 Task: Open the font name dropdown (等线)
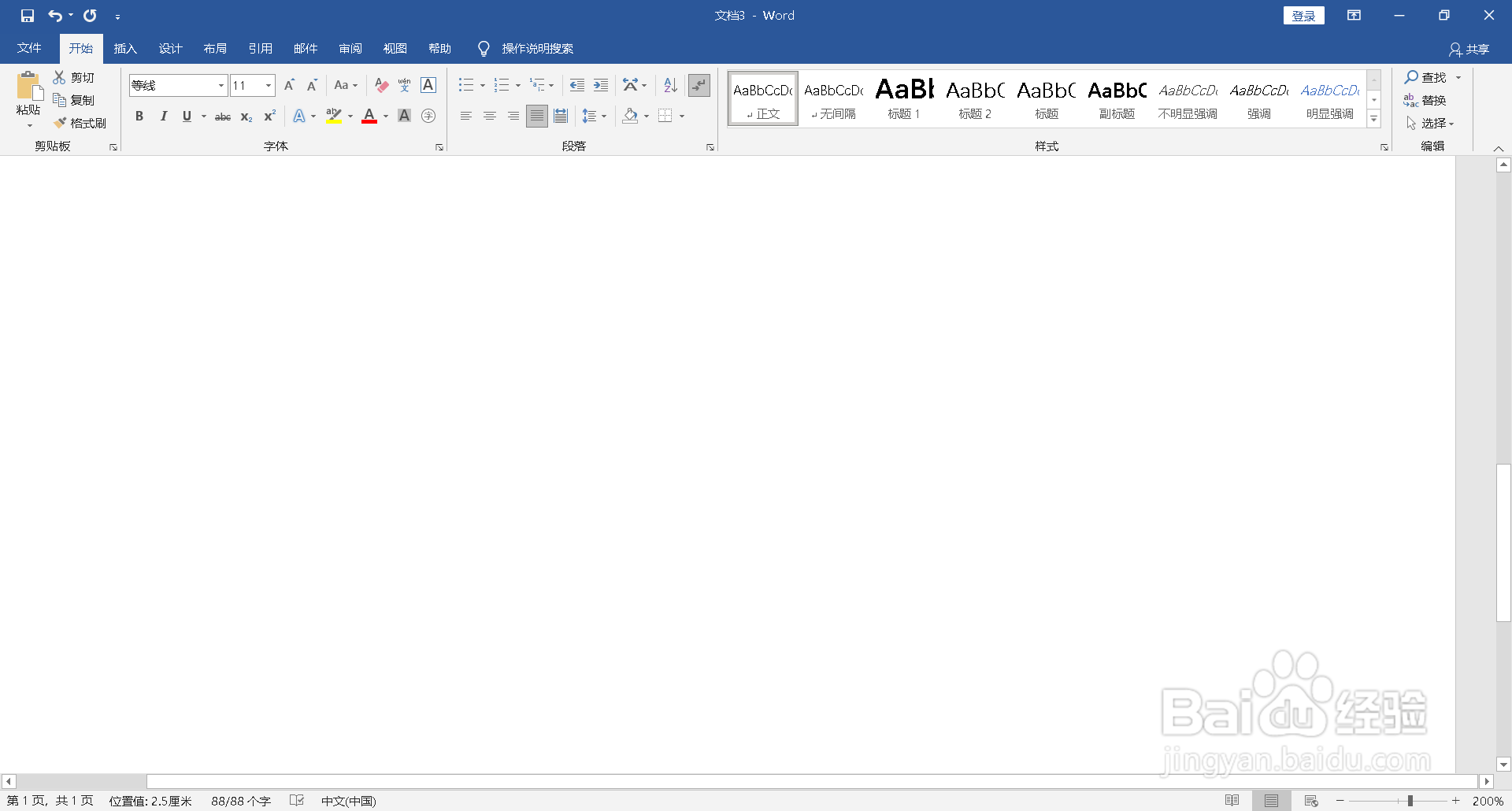point(221,85)
